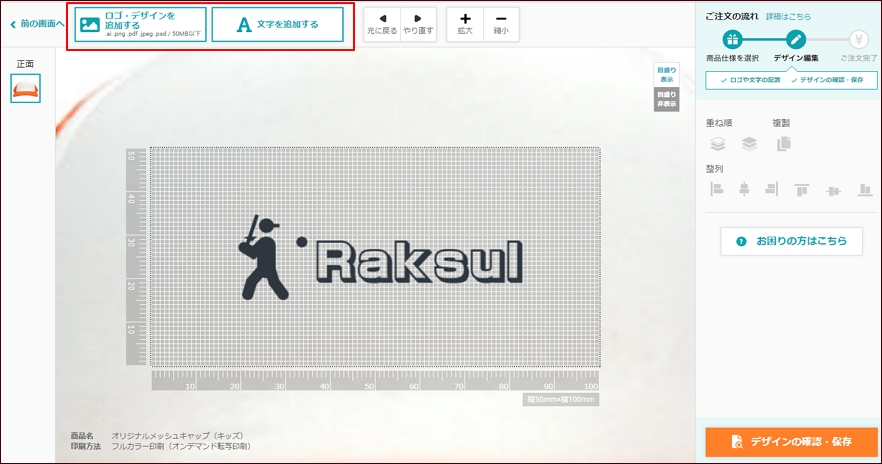
Task: Click the 複製 duplicate icon
Action: 784,144
